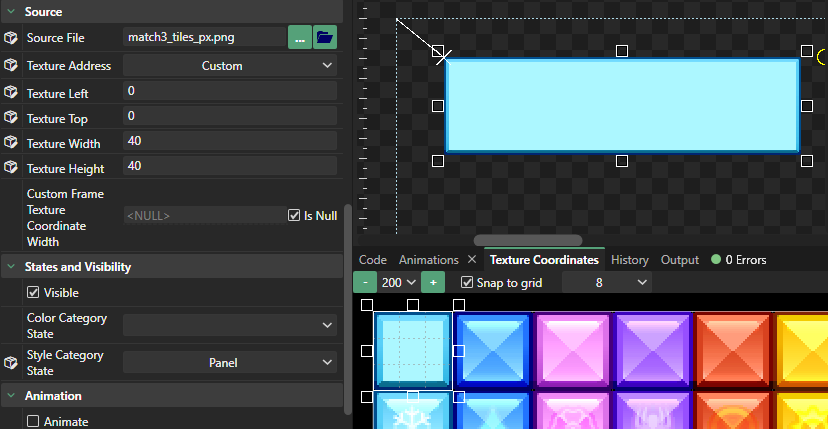
Task: Click into the Texture Height field
Action: pos(230,166)
